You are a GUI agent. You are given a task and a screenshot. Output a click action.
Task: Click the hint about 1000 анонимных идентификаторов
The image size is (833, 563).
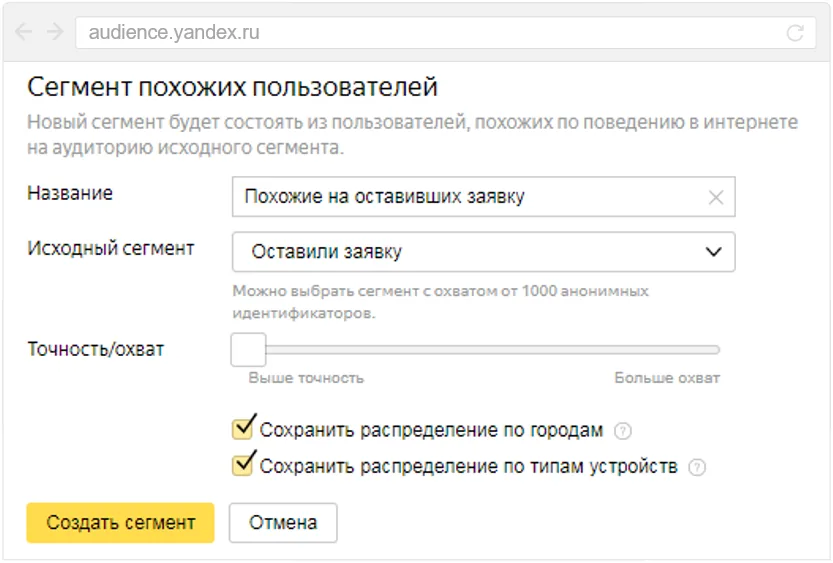(x=440, y=302)
